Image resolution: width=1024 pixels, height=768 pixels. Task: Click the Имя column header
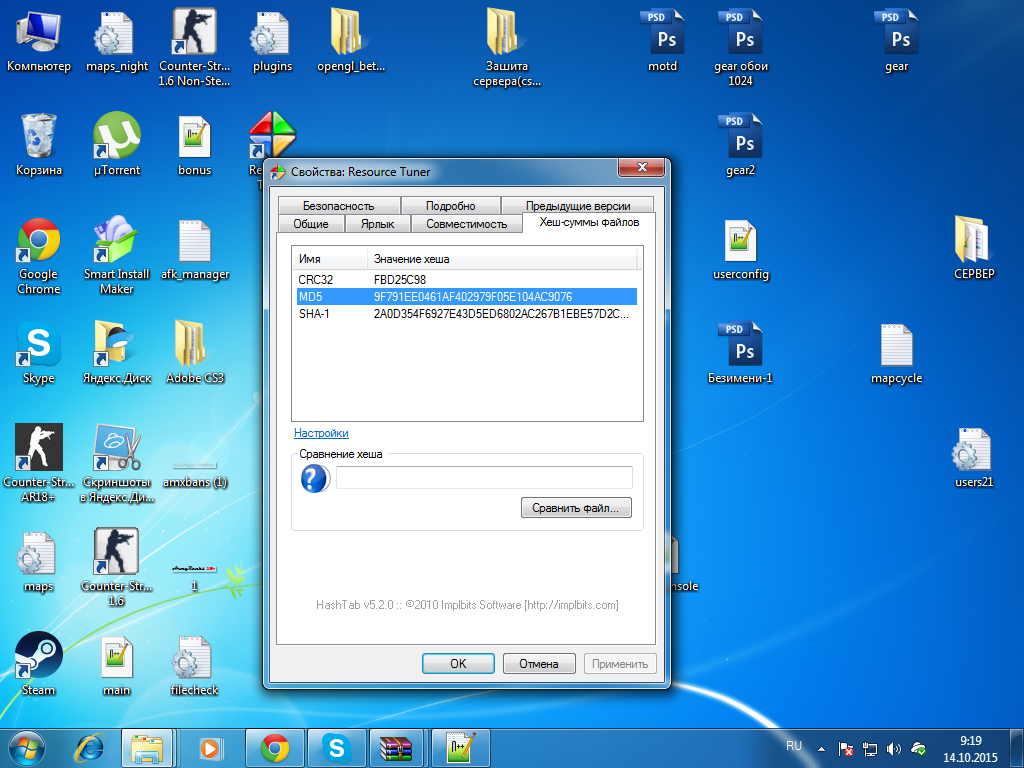click(329, 259)
